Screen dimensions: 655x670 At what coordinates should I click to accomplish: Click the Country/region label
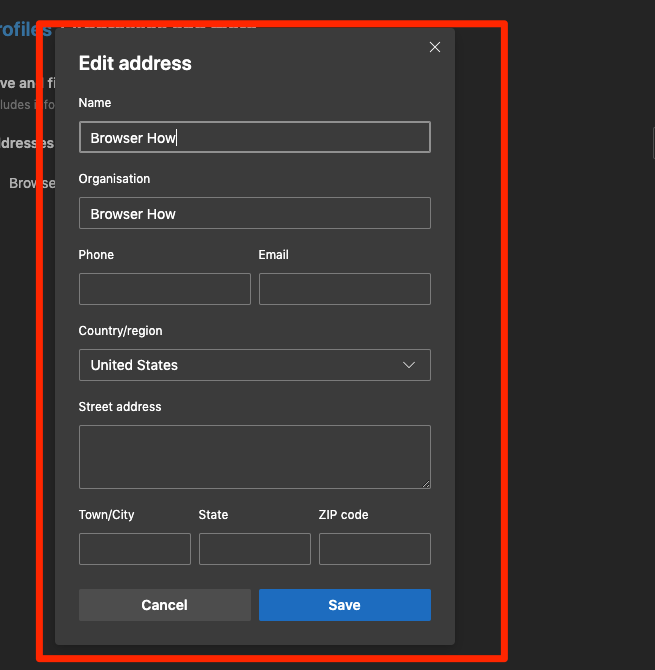tap(120, 331)
